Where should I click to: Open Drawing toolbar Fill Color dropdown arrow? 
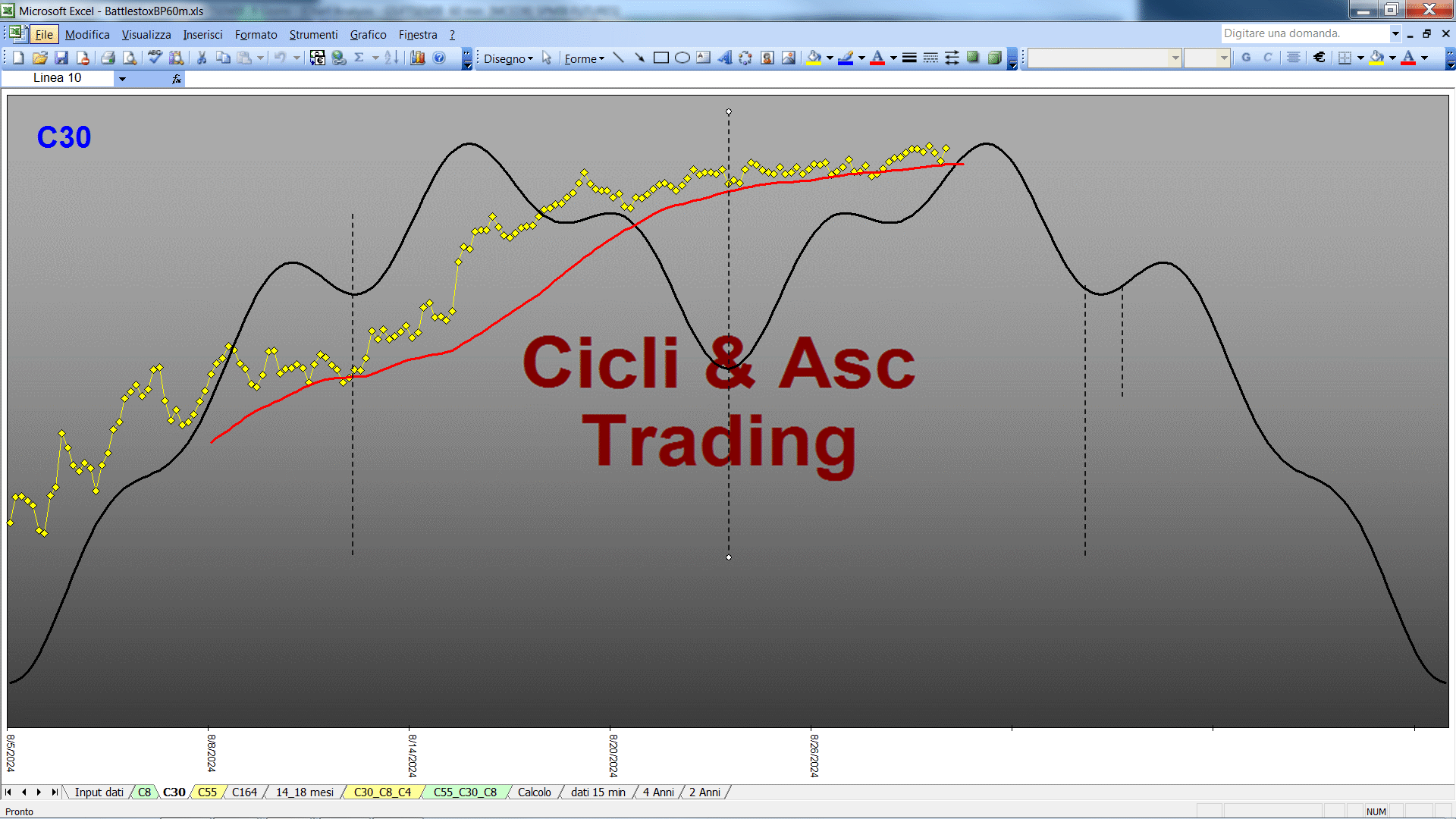pyautogui.click(x=830, y=58)
